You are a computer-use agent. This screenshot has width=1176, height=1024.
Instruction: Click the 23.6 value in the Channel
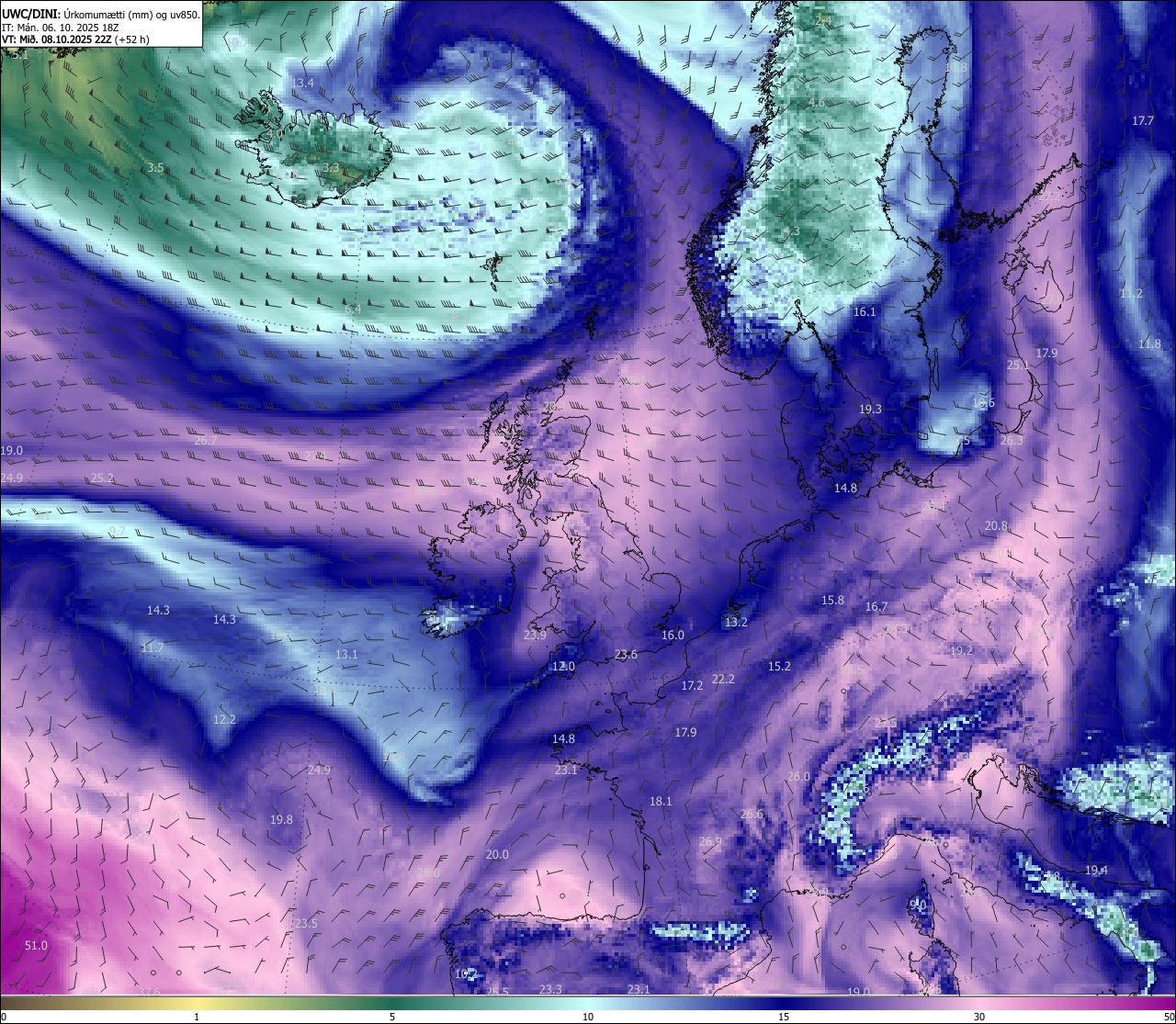click(626, 655)
